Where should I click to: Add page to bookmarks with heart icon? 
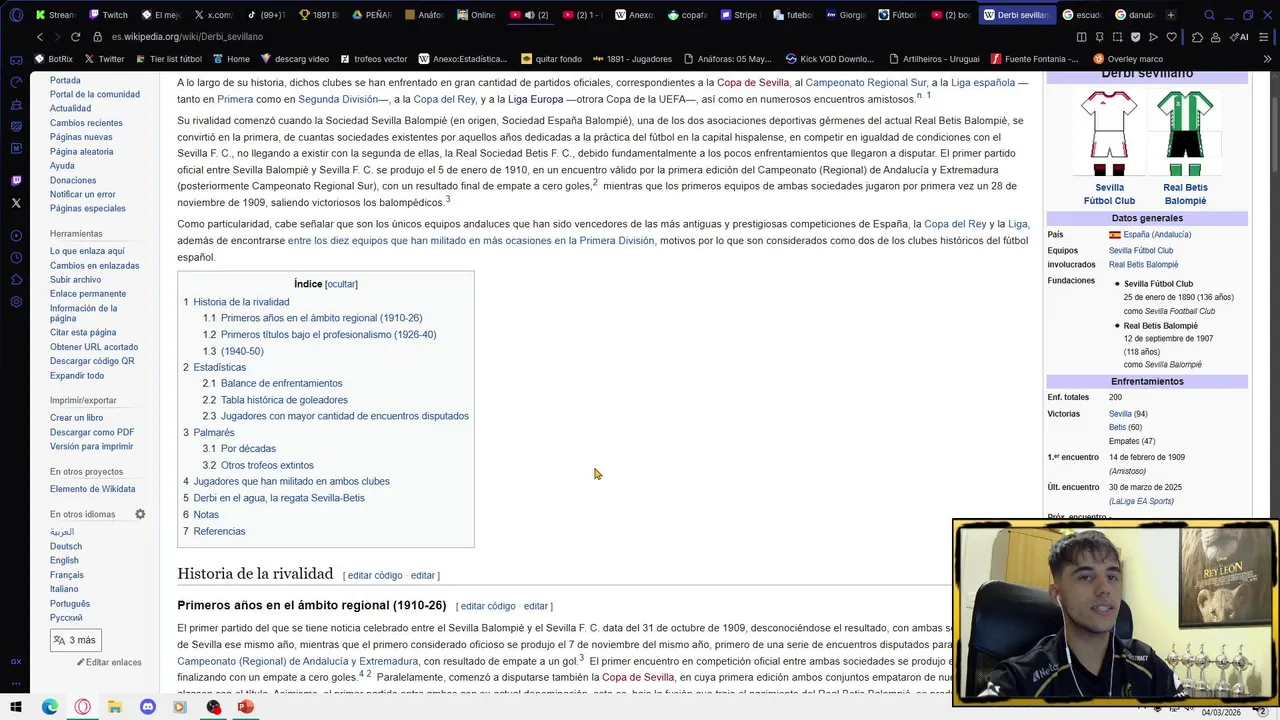(x=1171, y=37)
